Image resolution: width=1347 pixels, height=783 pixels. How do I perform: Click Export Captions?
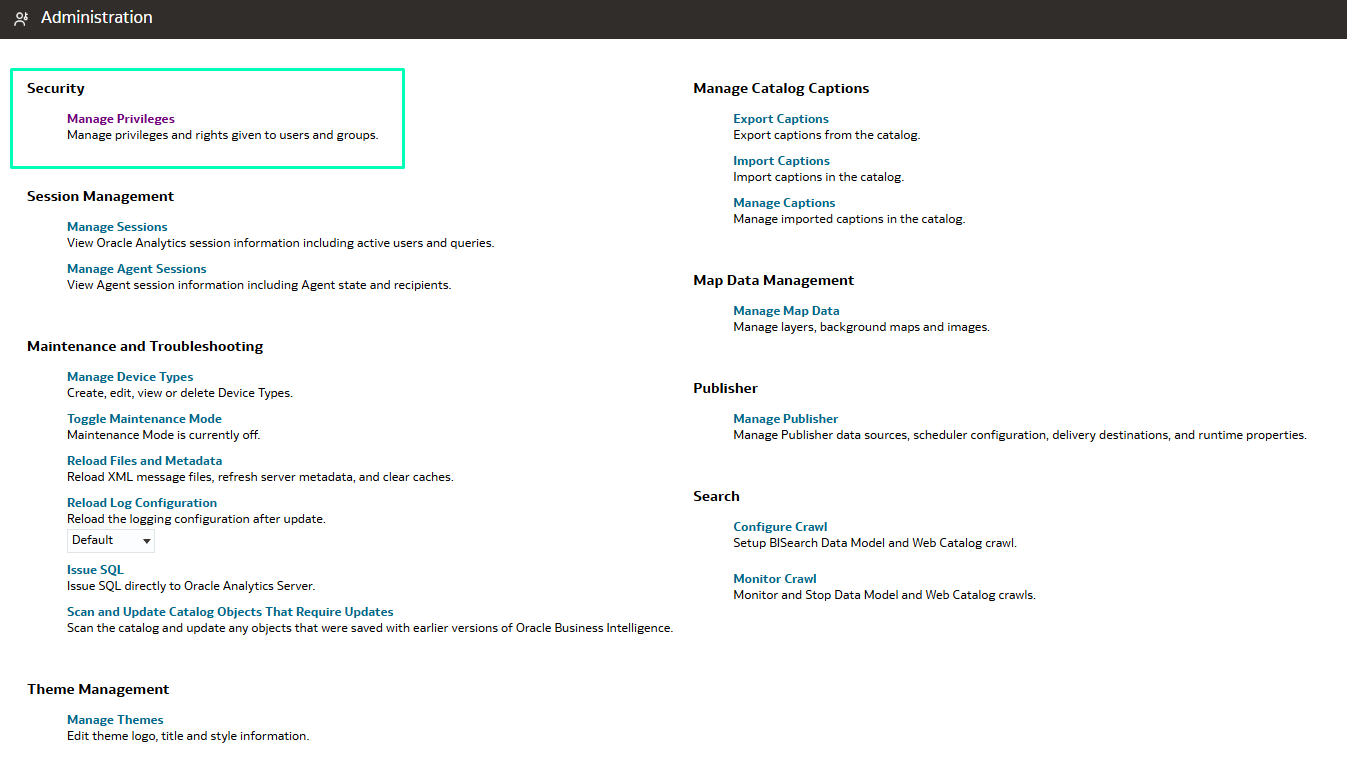pos(781,119)
